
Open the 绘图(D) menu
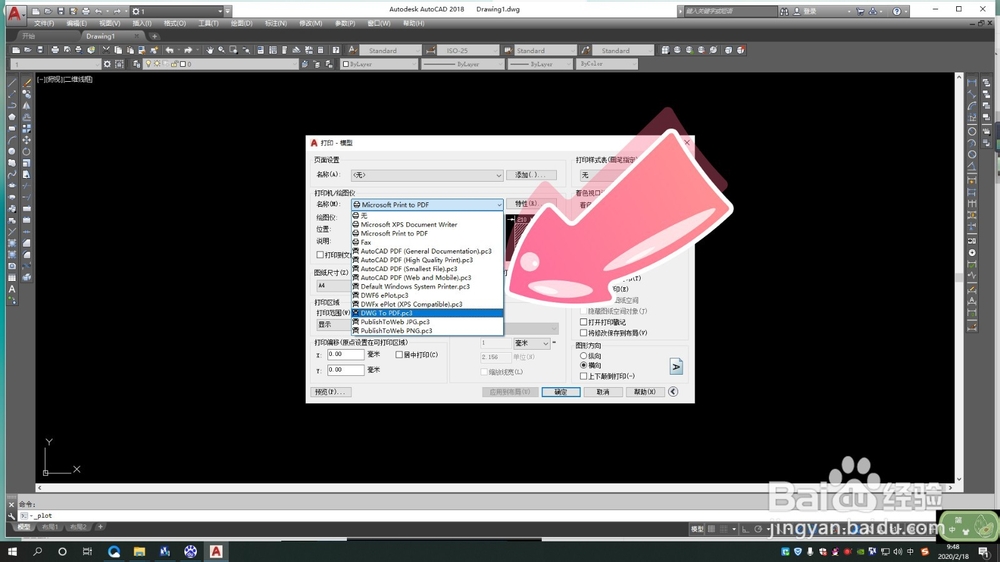[242, 24]
